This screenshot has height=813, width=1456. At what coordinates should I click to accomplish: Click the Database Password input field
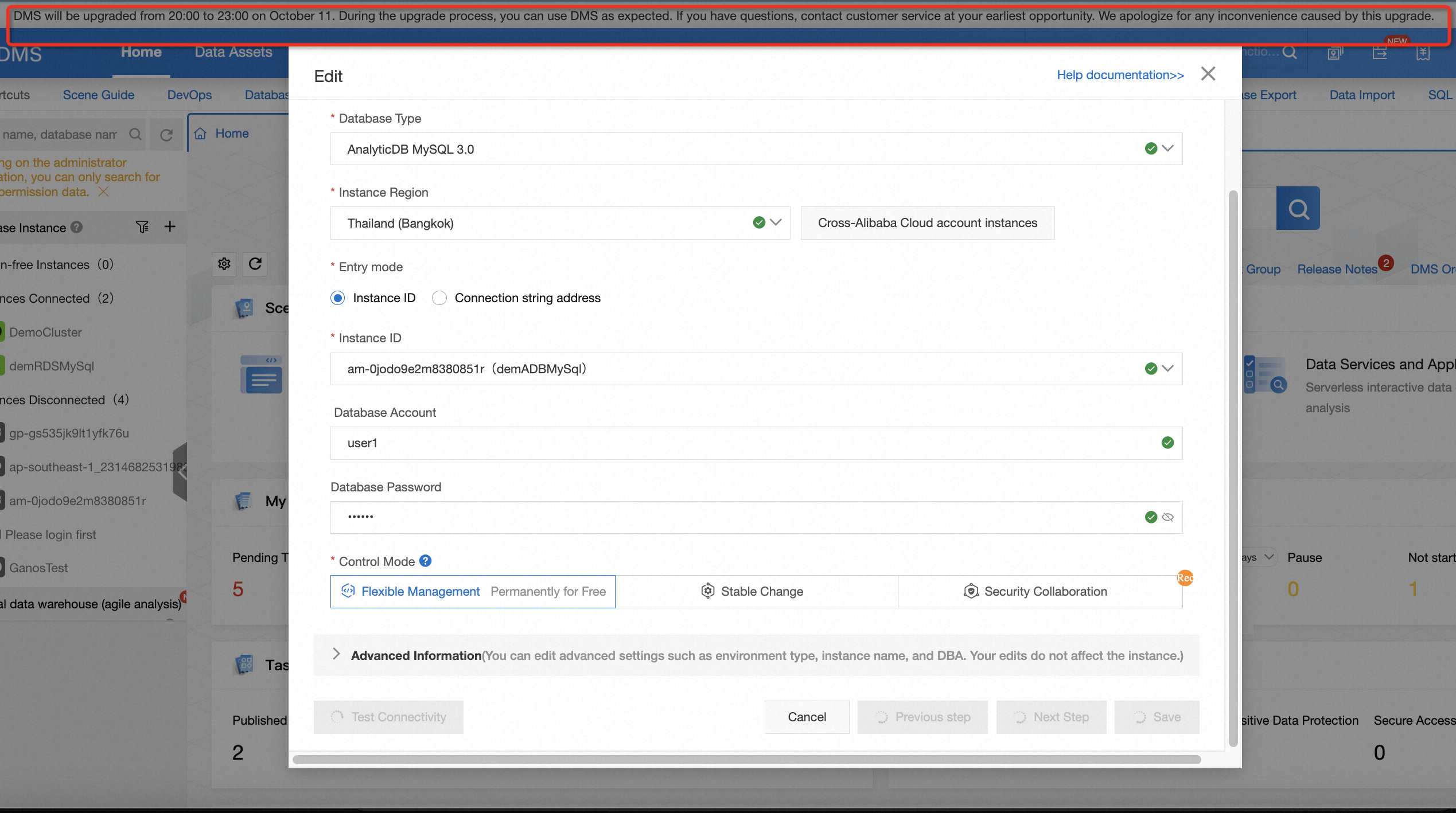coord(756,517)
